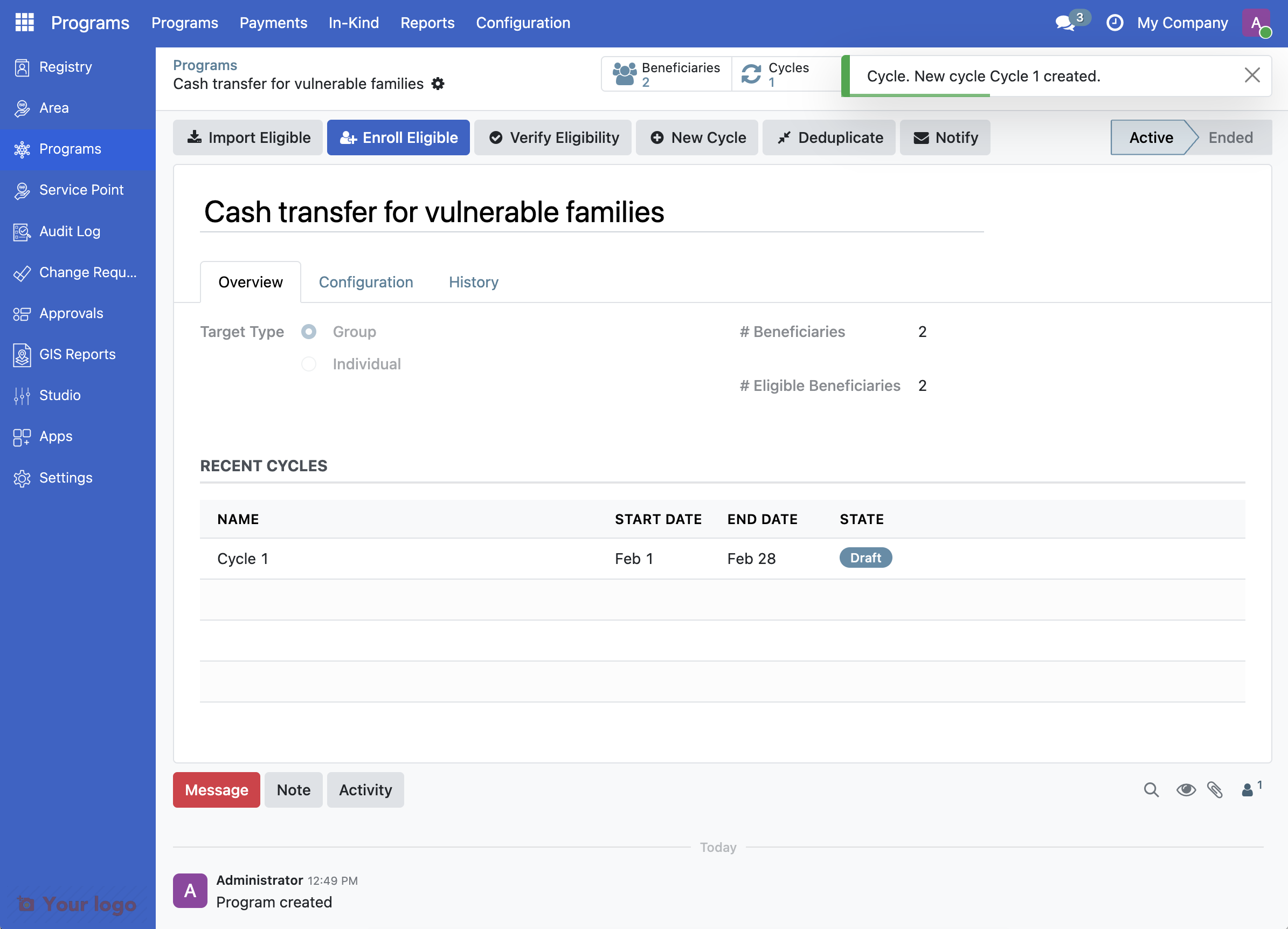The width and height of the screenshot is (1288, 929).
Task: Switch program status to Ended
Action: point(1230,137)
